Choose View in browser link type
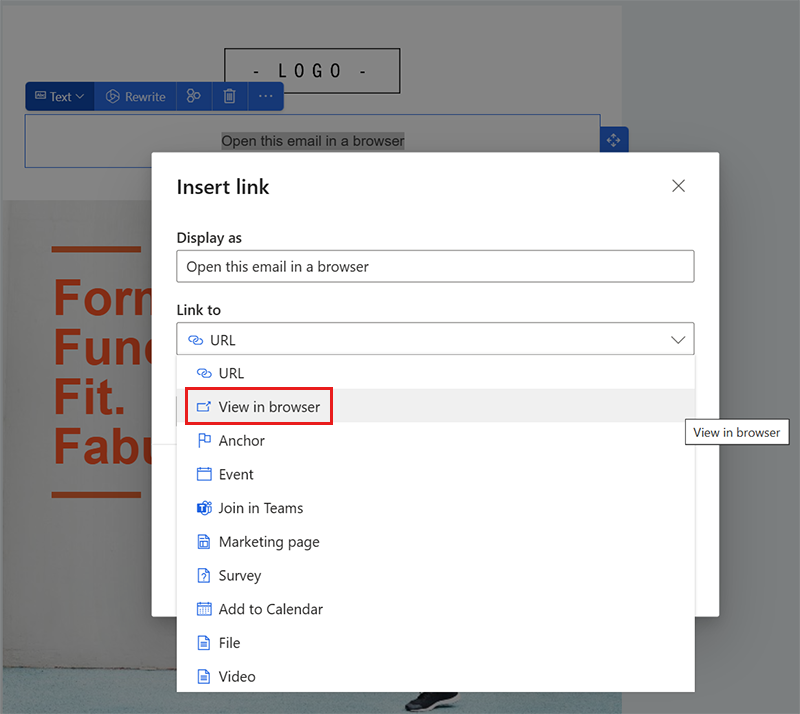 pos(435,407)
